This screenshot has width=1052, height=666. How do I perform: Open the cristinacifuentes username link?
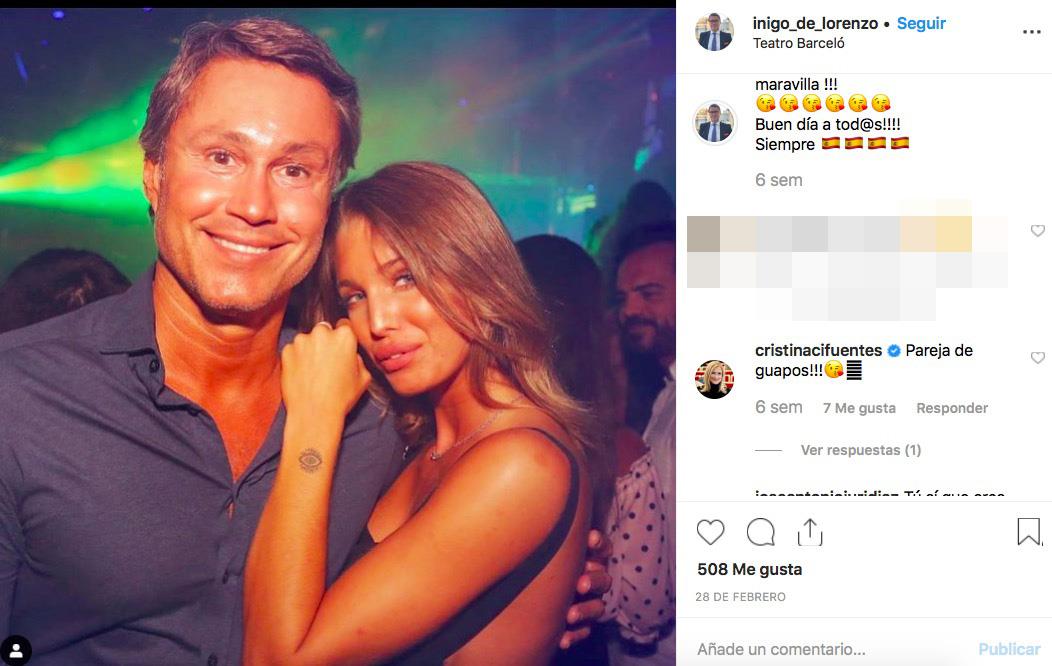pyautogui.click(x=818, y=350)
